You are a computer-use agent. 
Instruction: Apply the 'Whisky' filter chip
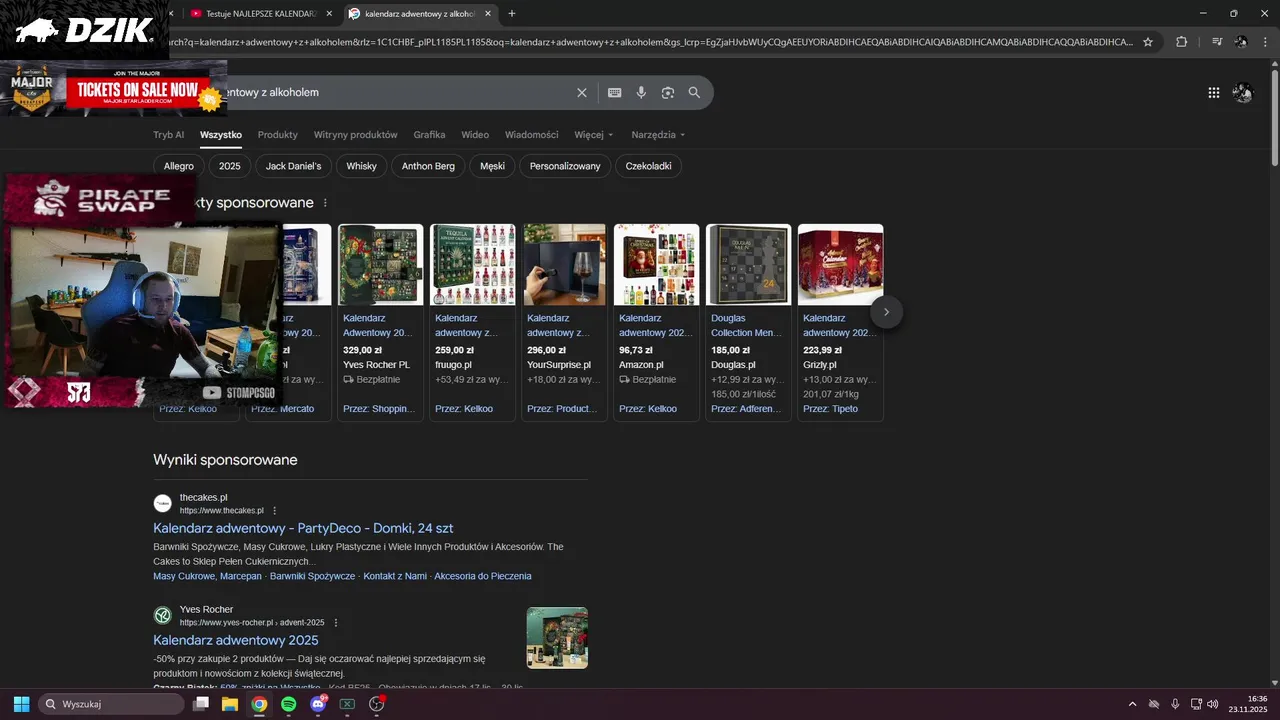point(362,166)
